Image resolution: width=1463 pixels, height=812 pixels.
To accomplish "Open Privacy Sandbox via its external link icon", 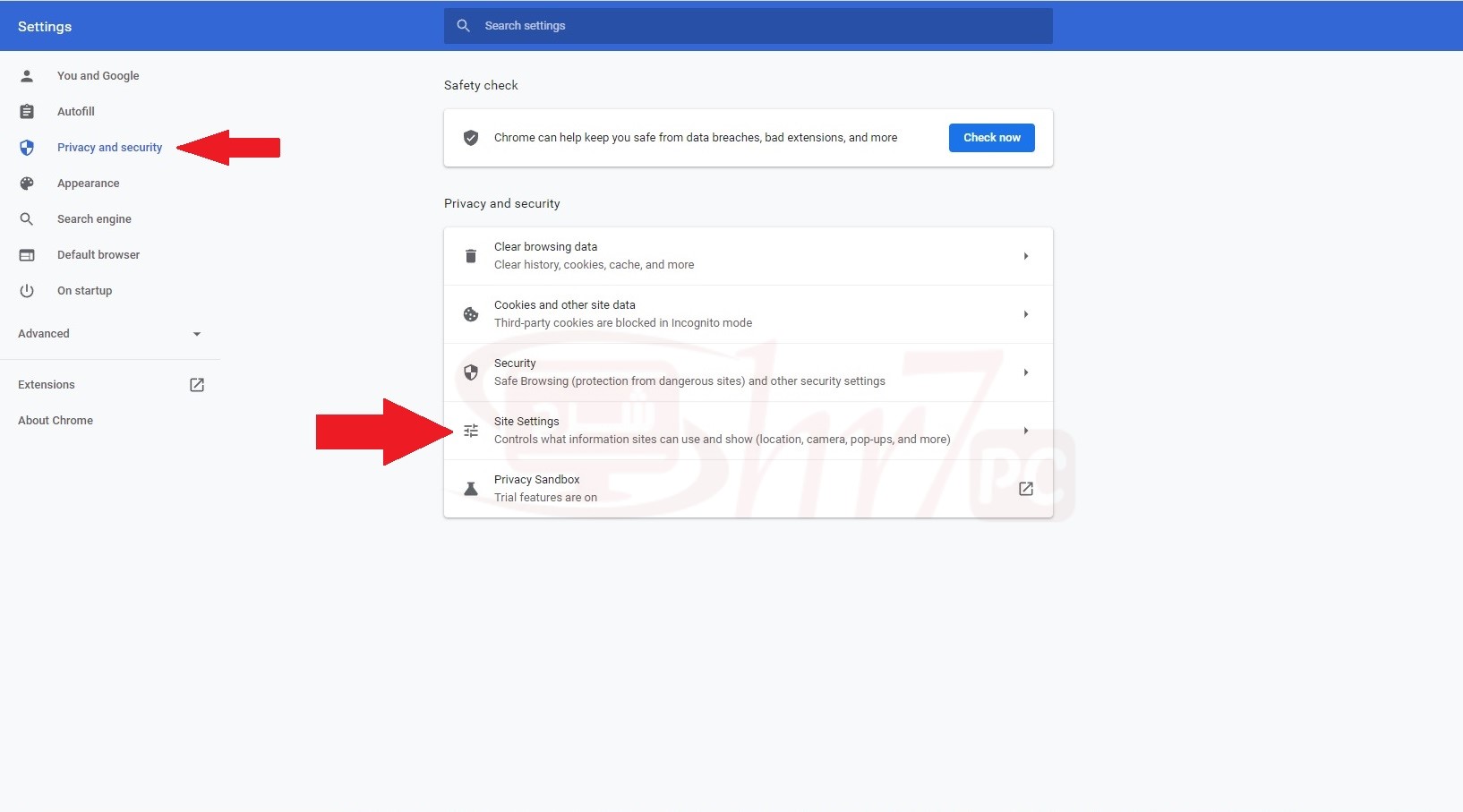I will tap(1026, 489).
